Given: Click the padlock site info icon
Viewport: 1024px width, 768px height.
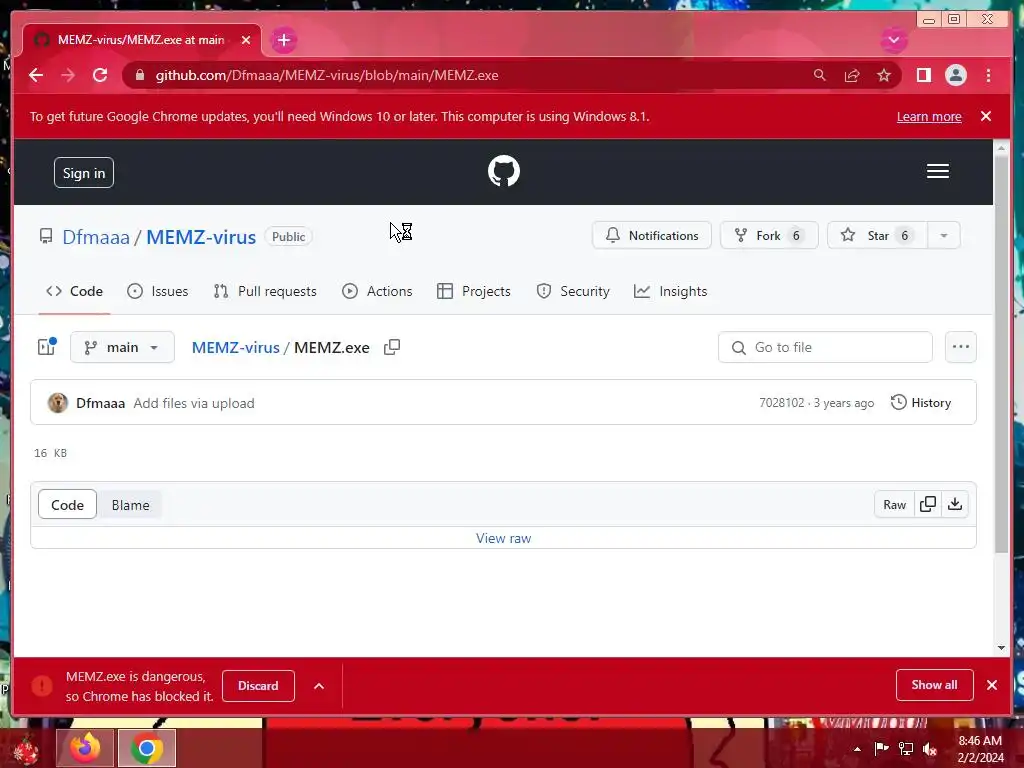Looking at the screenshot, I should pyautogui.click(x=140, y=76).
